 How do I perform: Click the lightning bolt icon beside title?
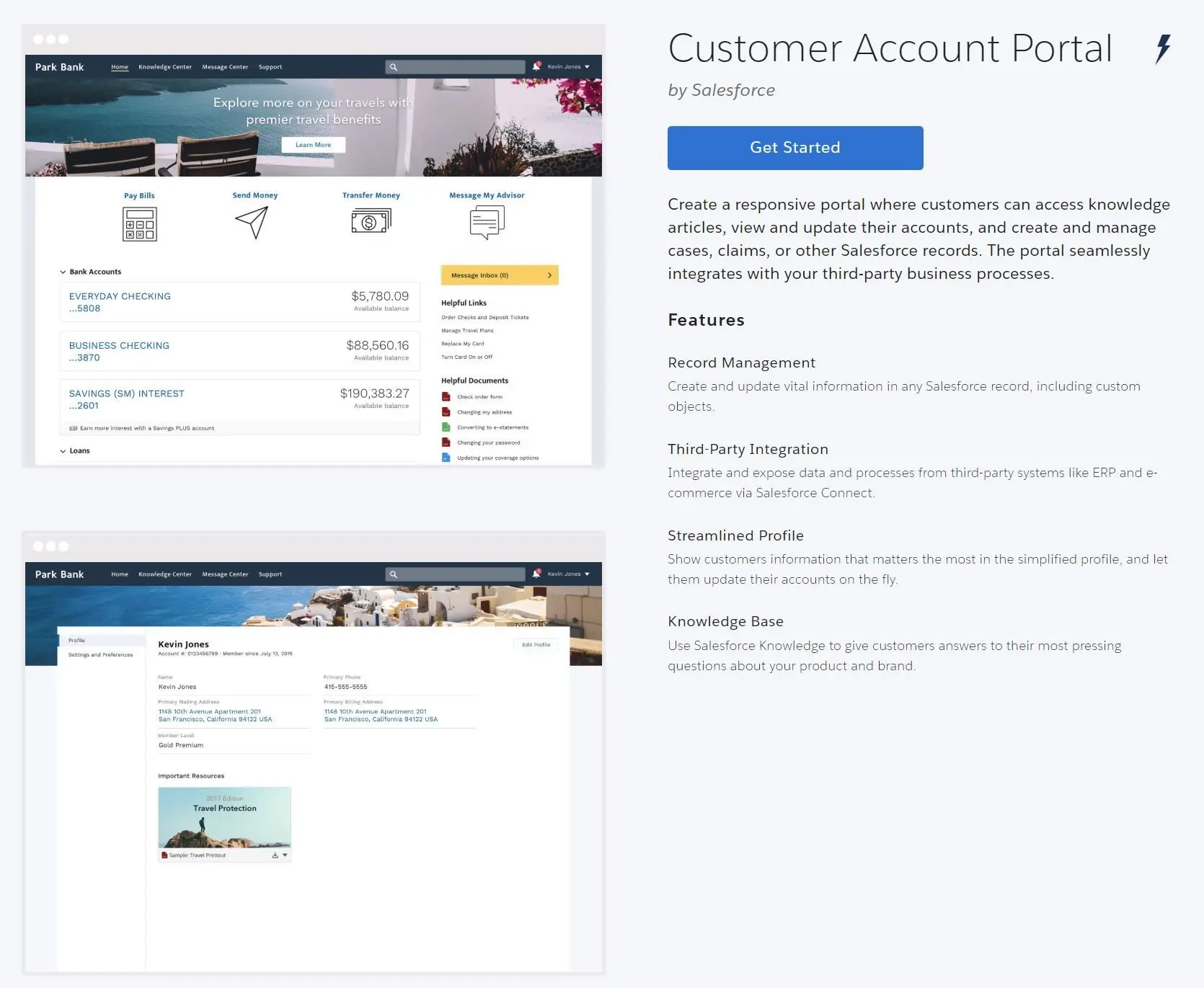1163,49
